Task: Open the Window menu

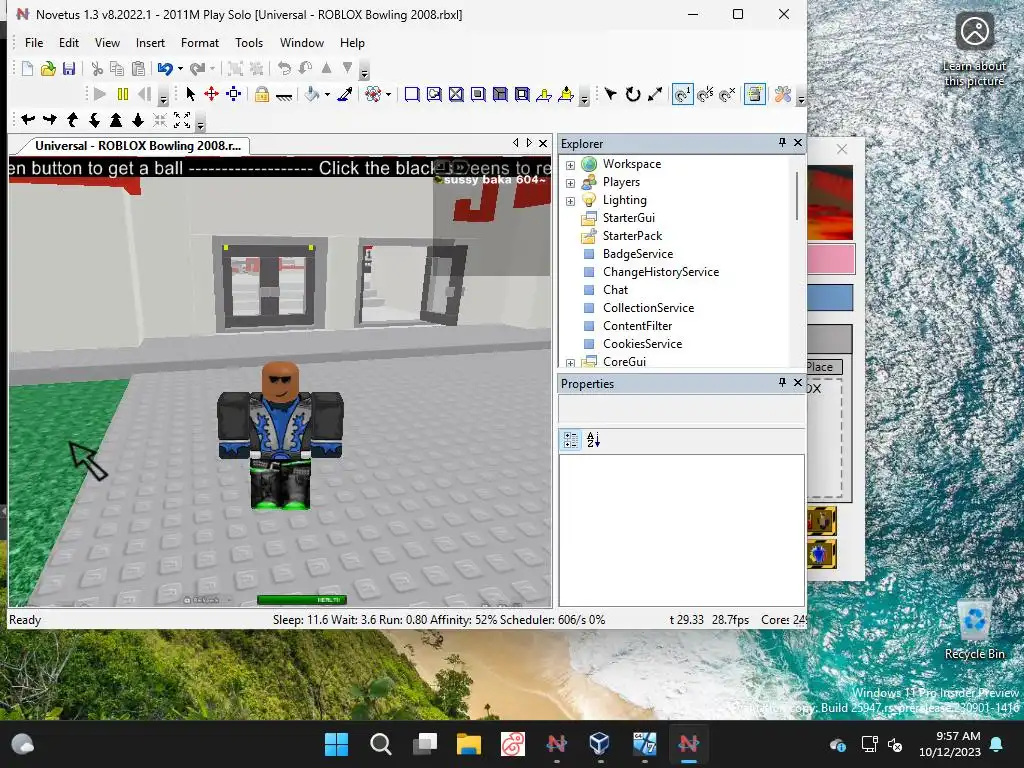Action: pos(302,42)
